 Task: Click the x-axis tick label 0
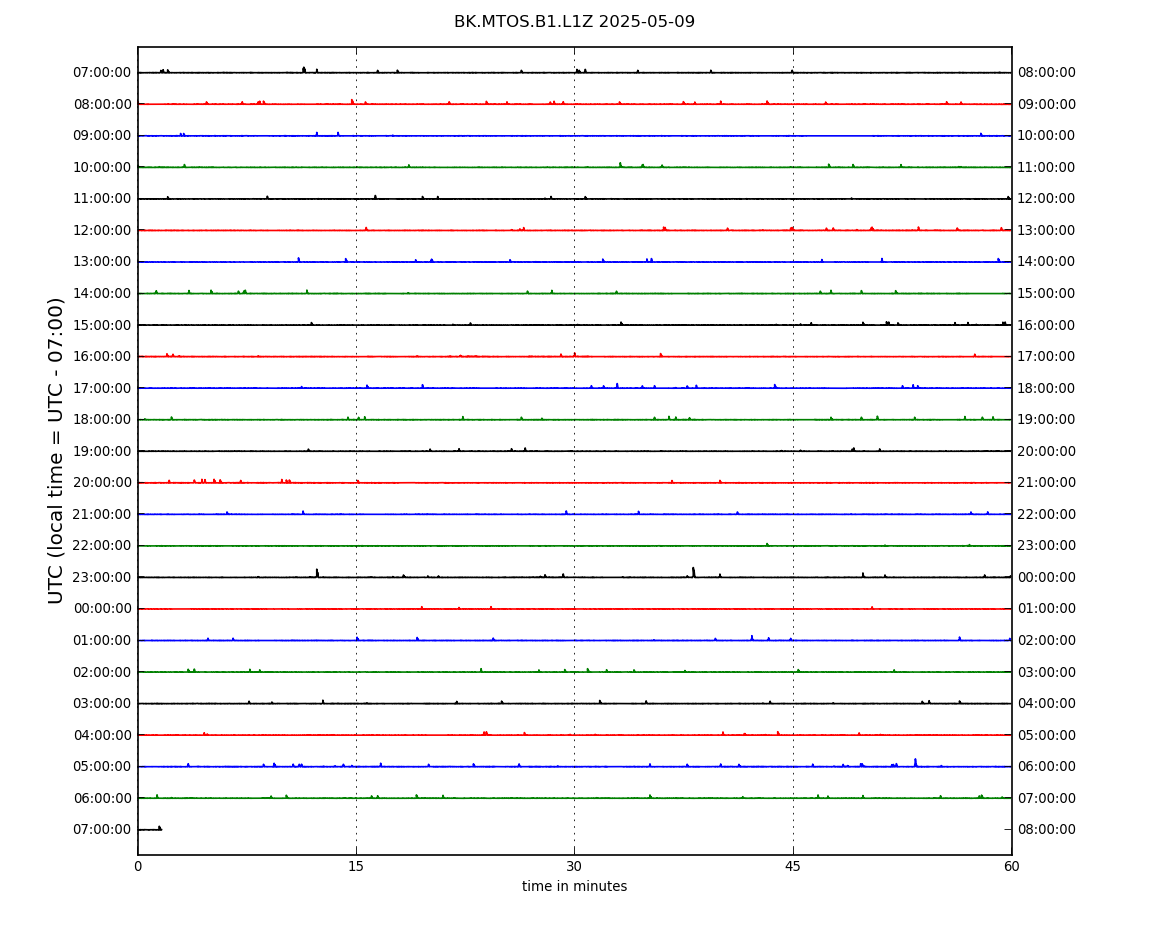[x=138, y=866]
